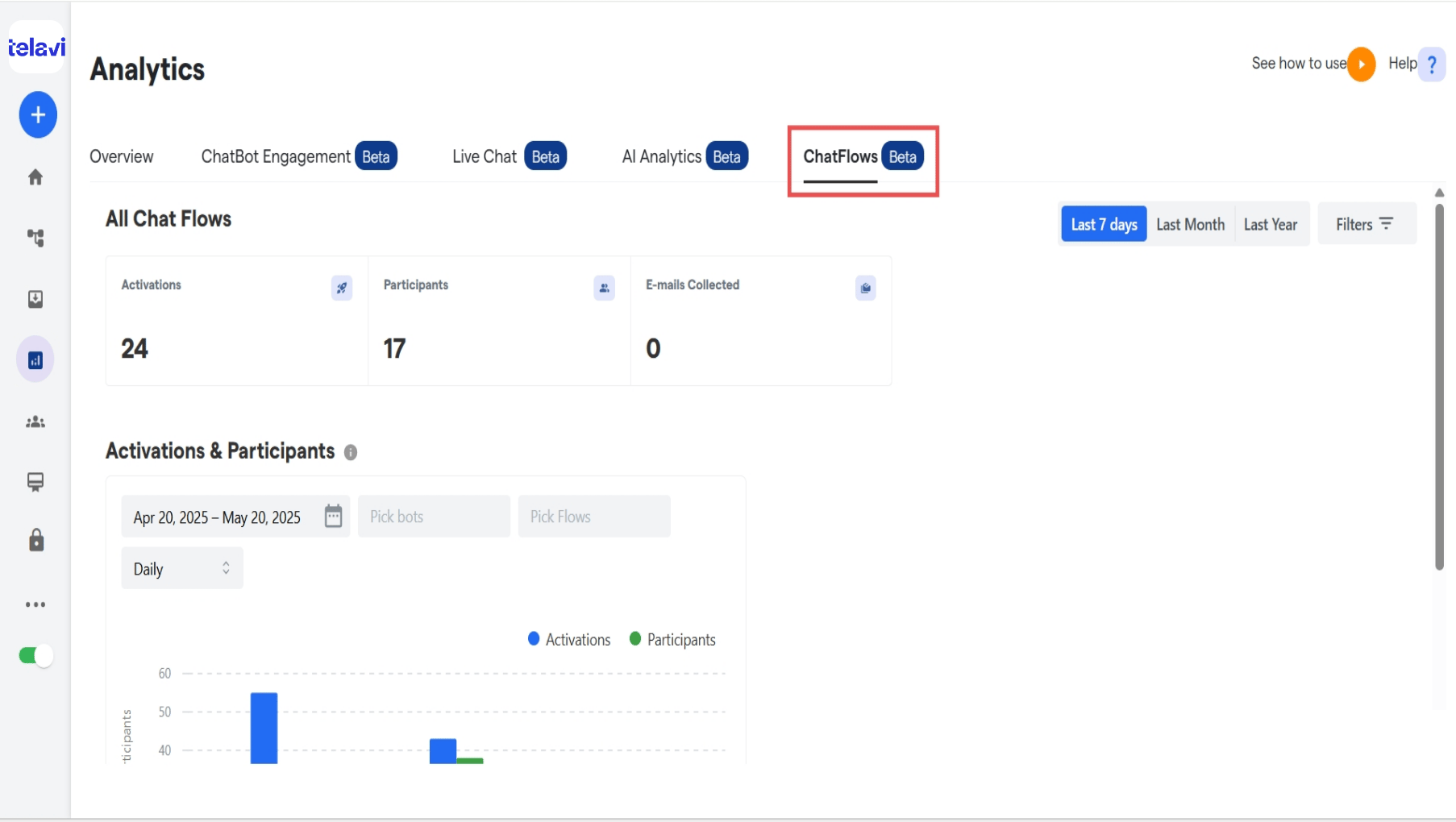The width and height of the screenshot is (1456, 822).
Task: Toggle the green switch in sidebar
Action: point(35,655)
